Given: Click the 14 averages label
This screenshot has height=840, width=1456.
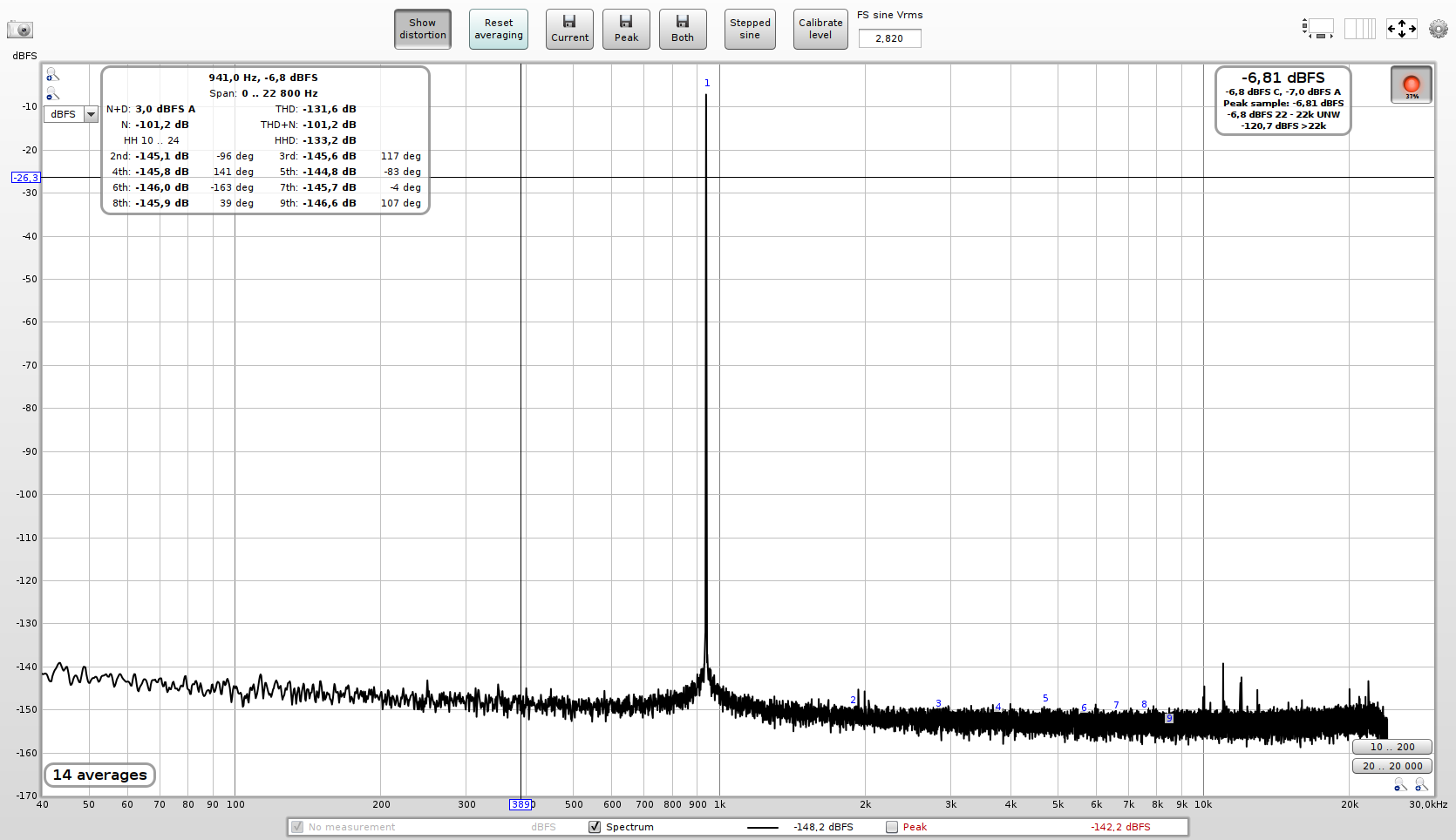Looking at the screenshot, I should point(100,775).
